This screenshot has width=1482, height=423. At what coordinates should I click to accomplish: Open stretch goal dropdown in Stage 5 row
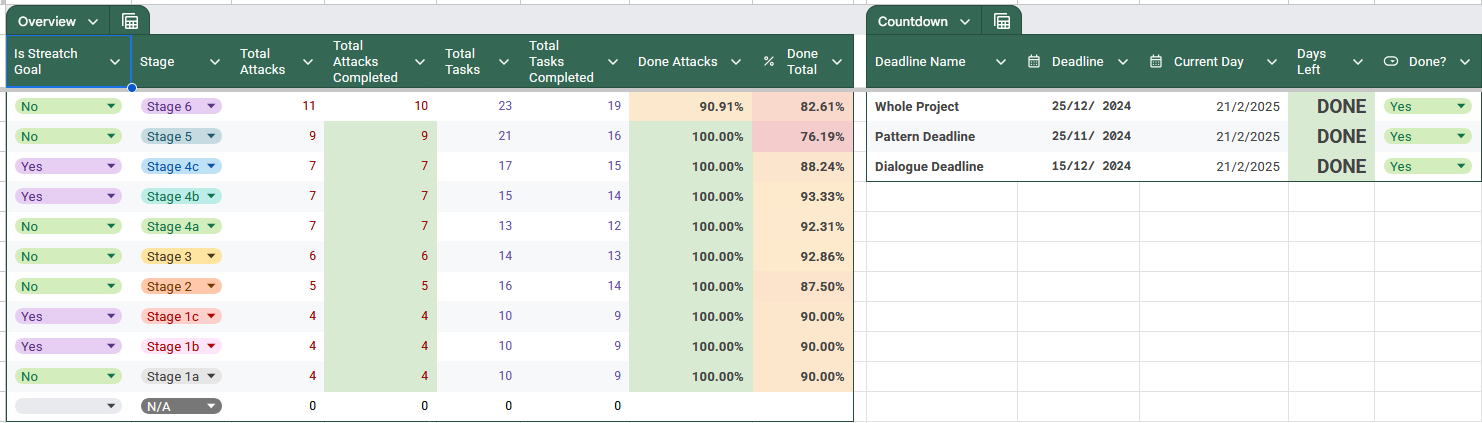110,137
